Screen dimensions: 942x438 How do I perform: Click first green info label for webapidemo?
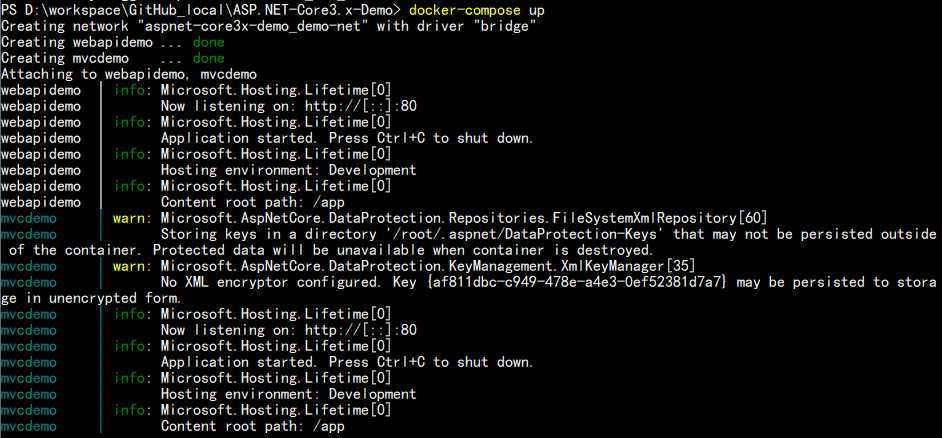129,90
